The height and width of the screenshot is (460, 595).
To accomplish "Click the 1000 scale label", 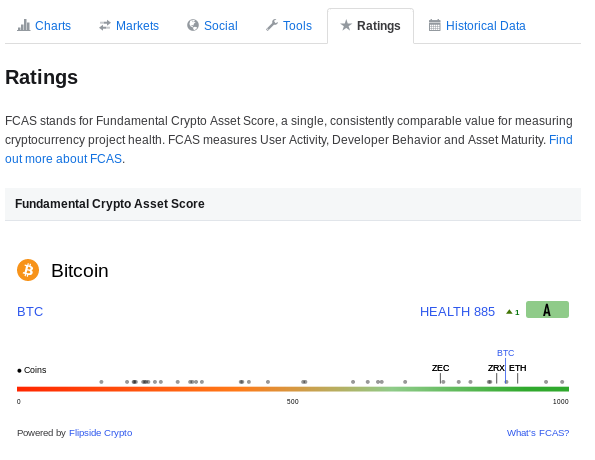I will pos(561,402).
